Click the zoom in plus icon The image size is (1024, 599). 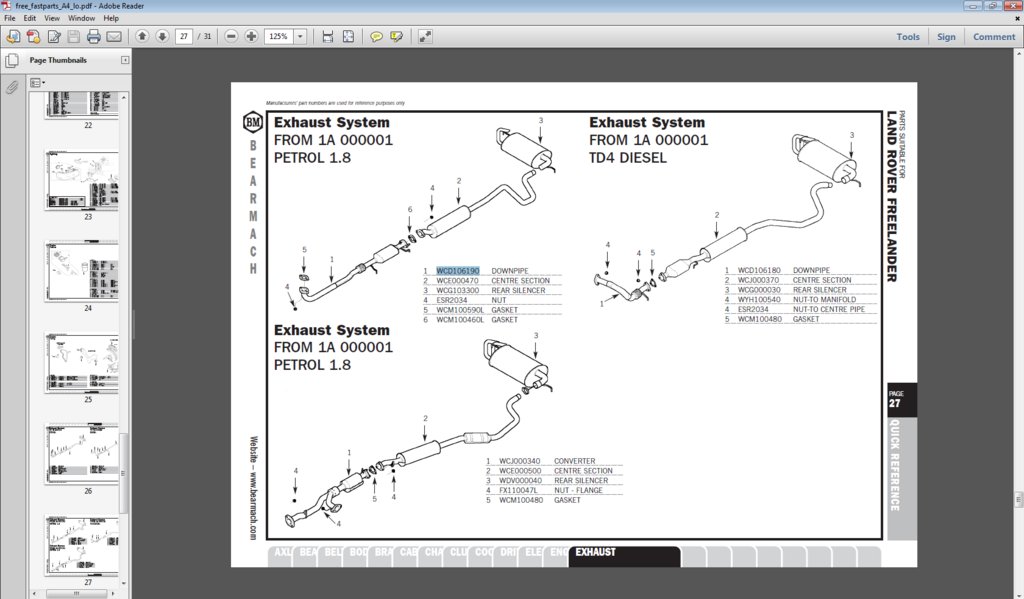click(x=251, y=37)
